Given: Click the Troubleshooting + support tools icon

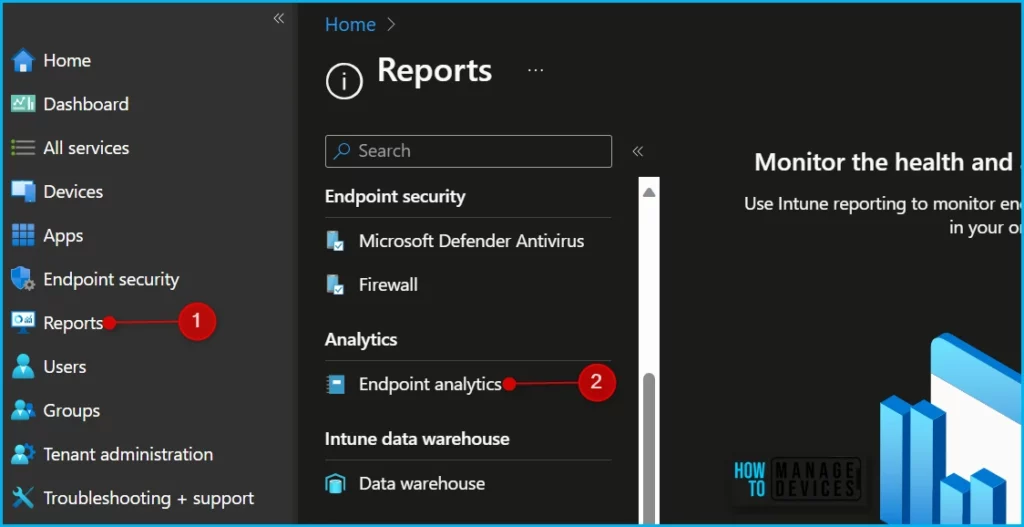Looking at the screenshot, I should [23, 498].
